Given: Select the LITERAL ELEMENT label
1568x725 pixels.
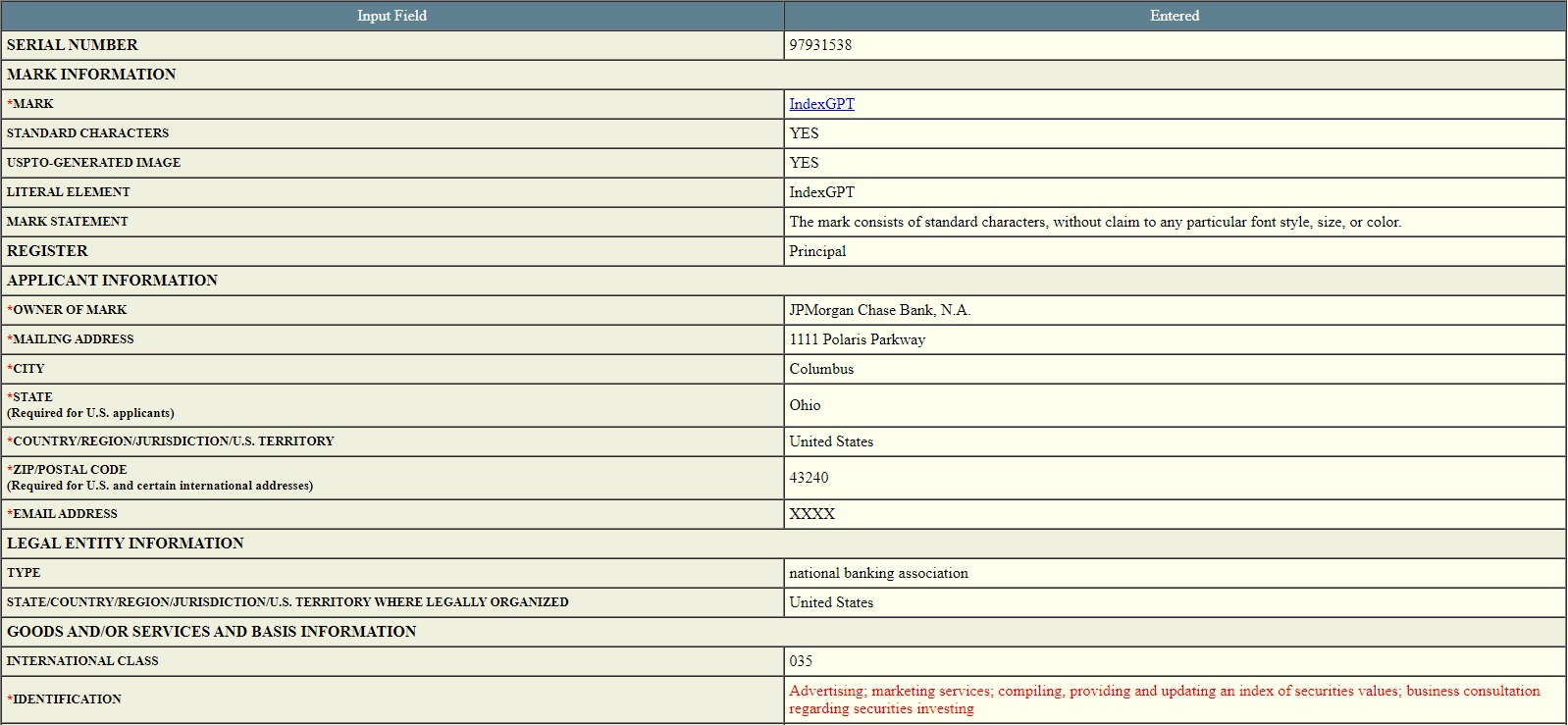Looking at the screenshot, I should click(x=68, y=192).
